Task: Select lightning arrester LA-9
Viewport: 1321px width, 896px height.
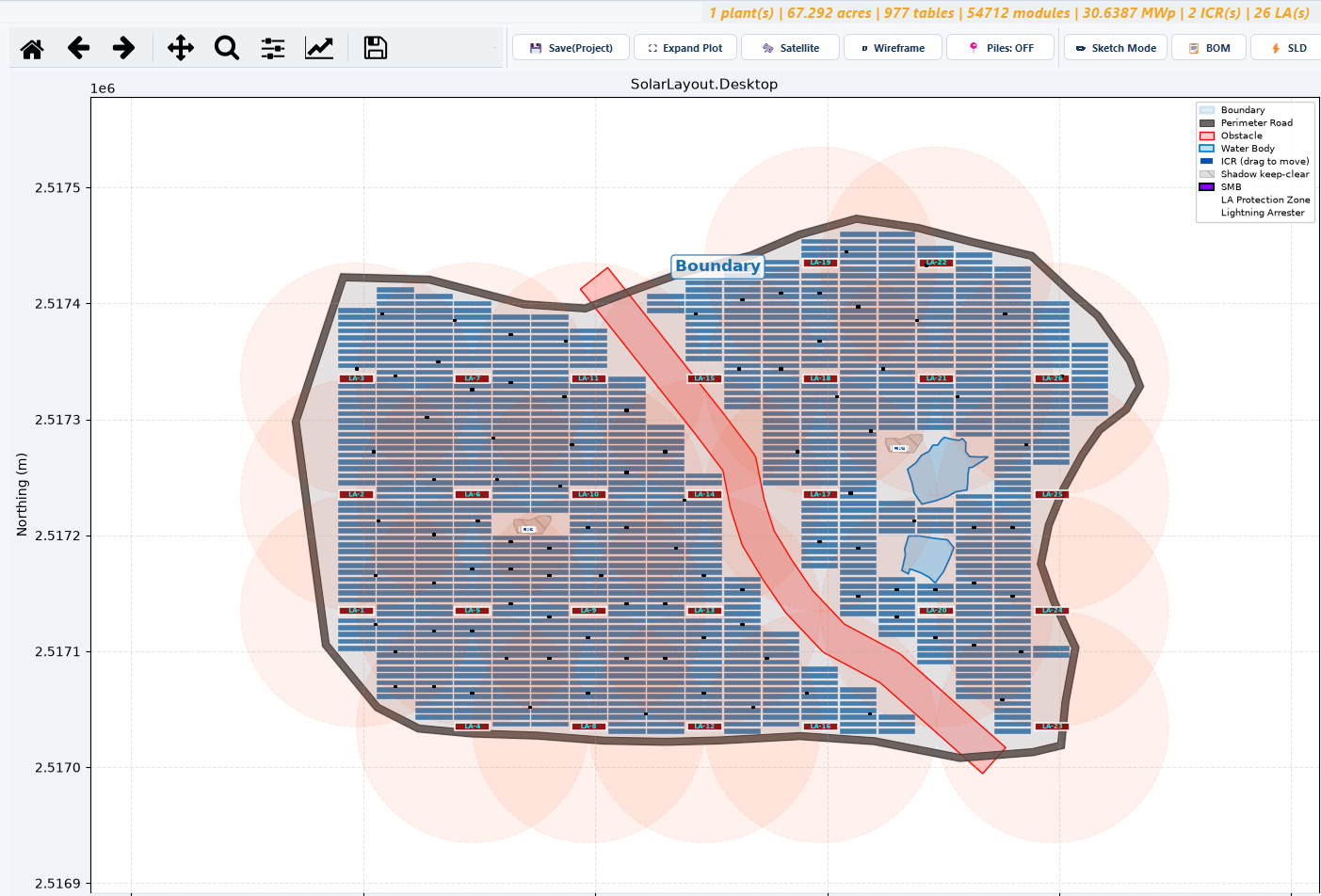Action: coord(588,611)
